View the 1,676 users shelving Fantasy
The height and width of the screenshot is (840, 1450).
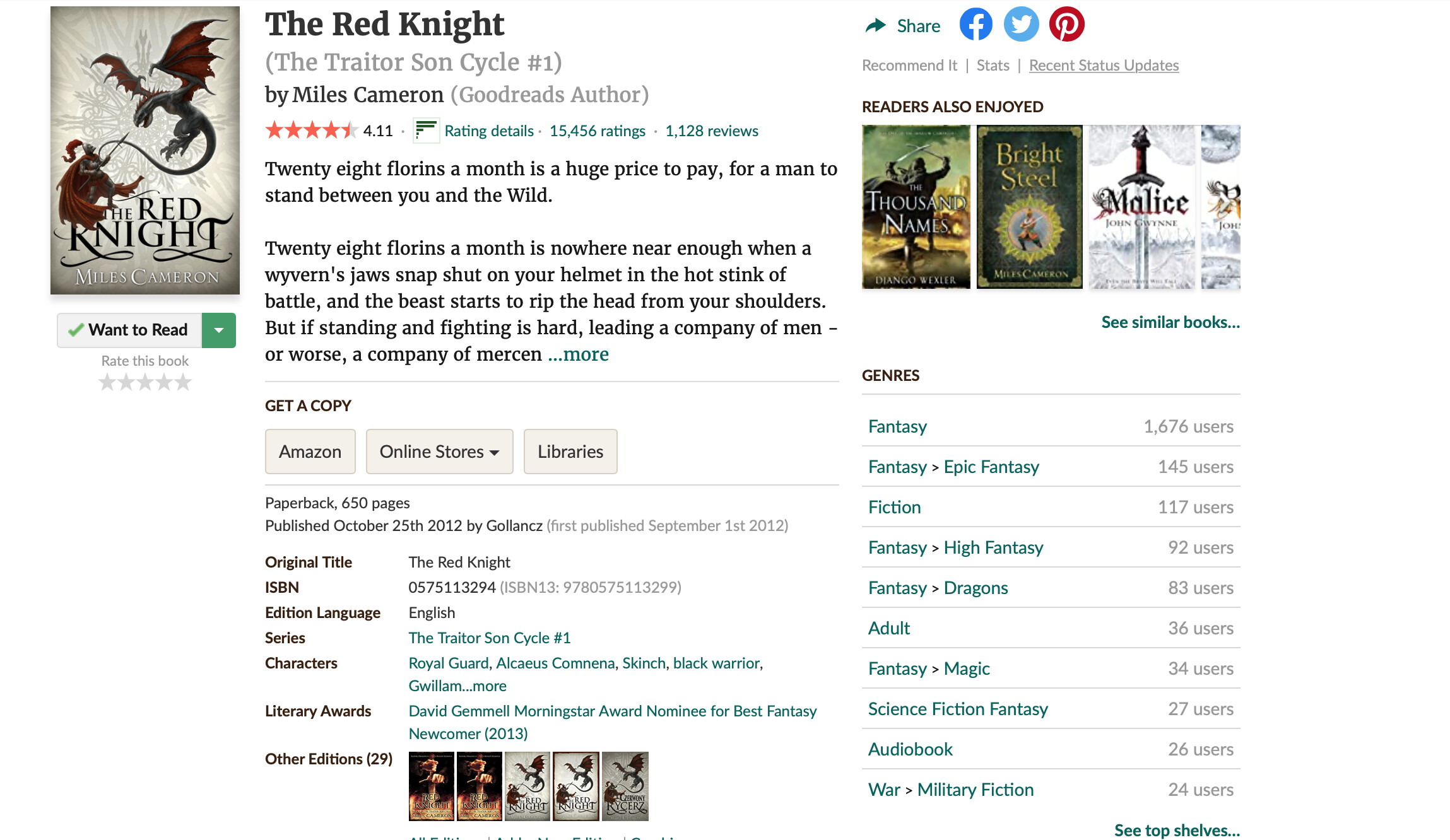click(1188, 426)
